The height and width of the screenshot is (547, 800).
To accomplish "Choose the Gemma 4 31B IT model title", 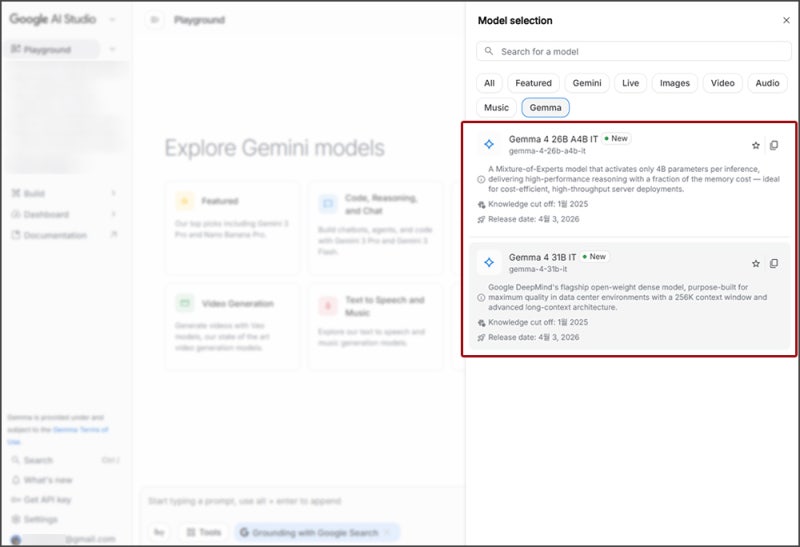I will pyautogui.click(x=542, y=257).
